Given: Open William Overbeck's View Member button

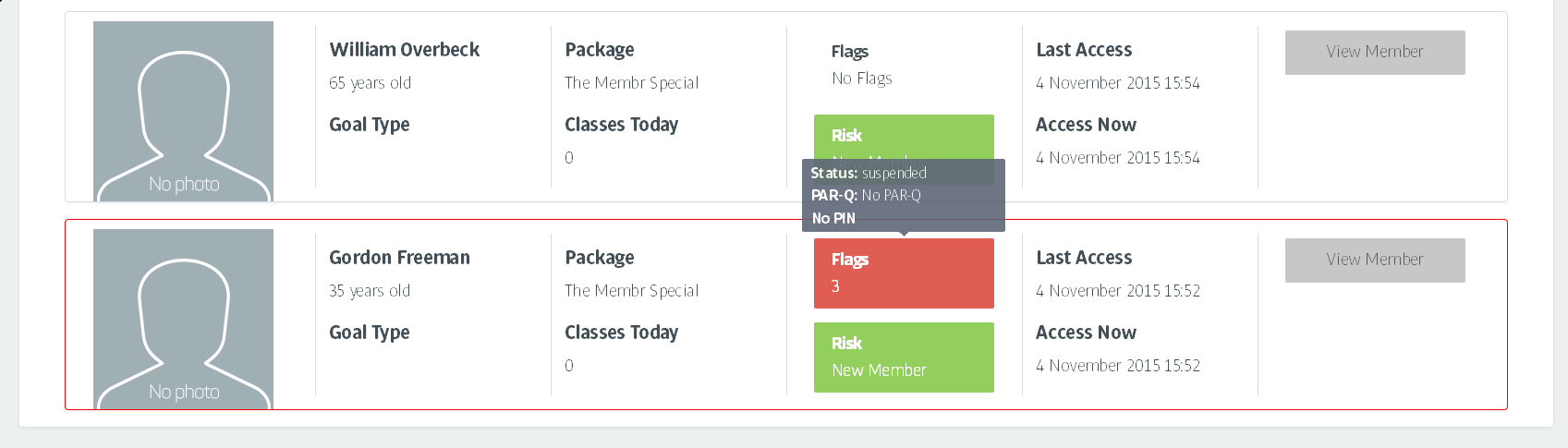Looking at the screenshot, I should (1374, 53).
